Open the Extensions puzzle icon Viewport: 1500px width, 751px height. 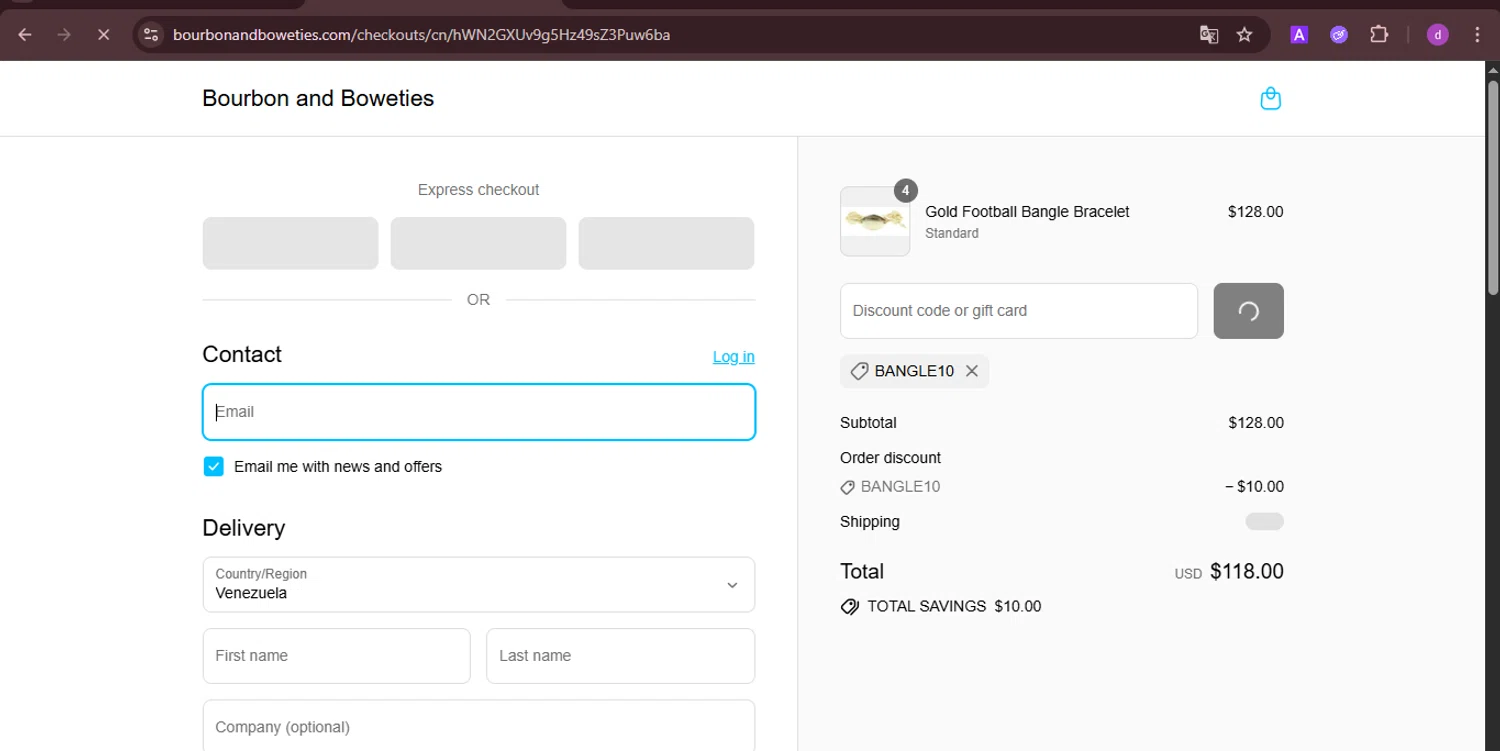1379,35
